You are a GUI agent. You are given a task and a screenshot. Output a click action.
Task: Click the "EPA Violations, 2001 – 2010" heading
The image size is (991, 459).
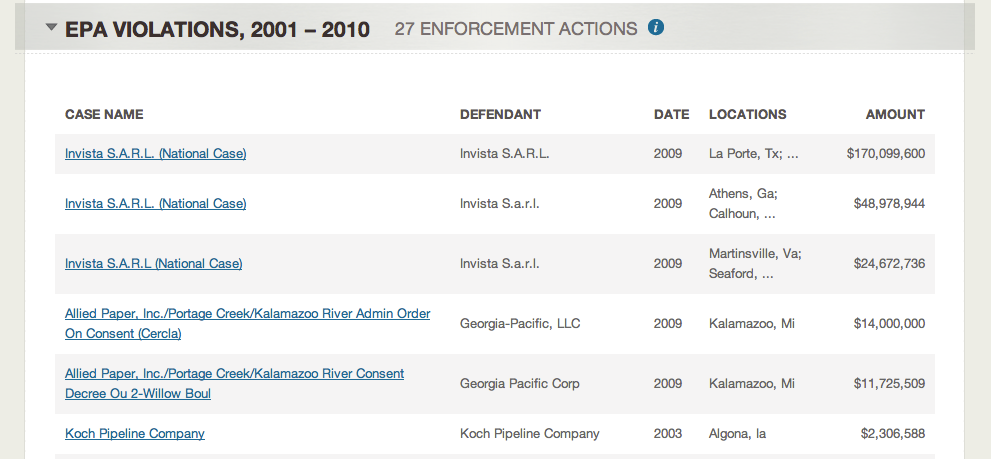point(217,29)
